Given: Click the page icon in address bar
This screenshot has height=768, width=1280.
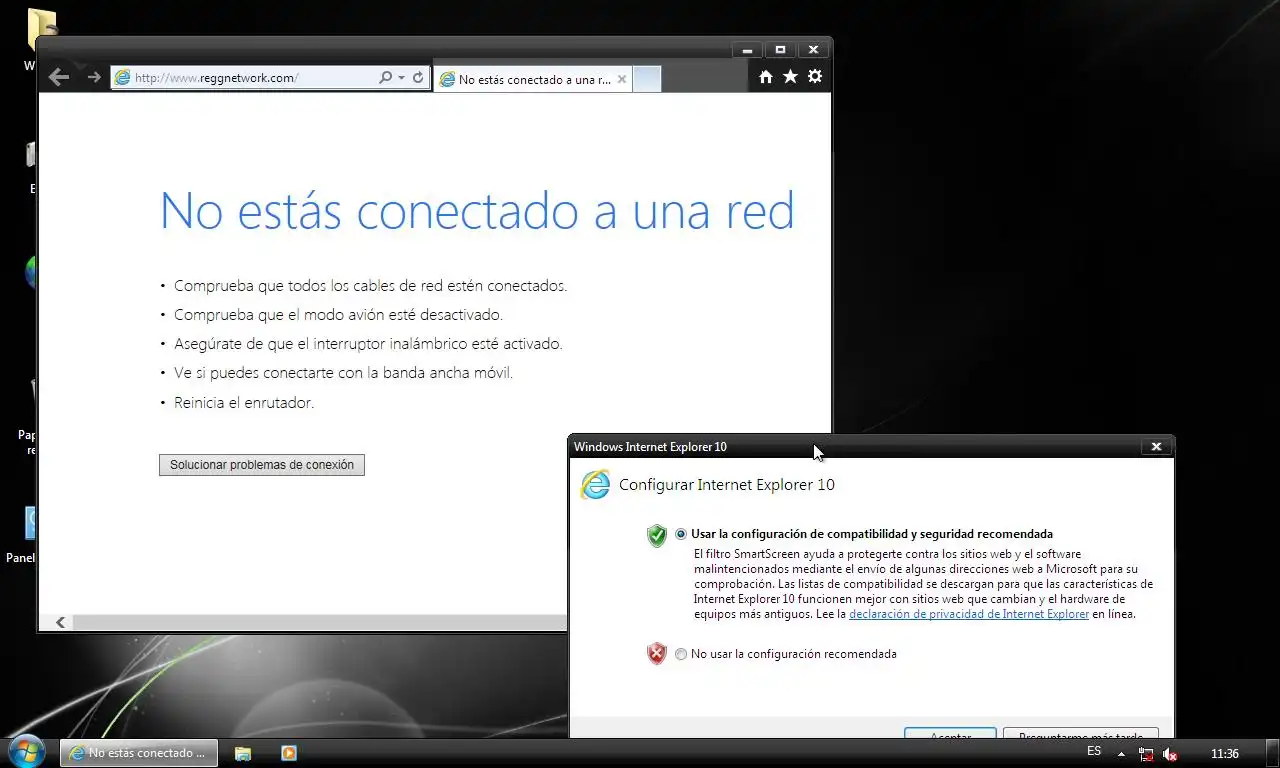Looking at the screenshot, I should point(123,77).
